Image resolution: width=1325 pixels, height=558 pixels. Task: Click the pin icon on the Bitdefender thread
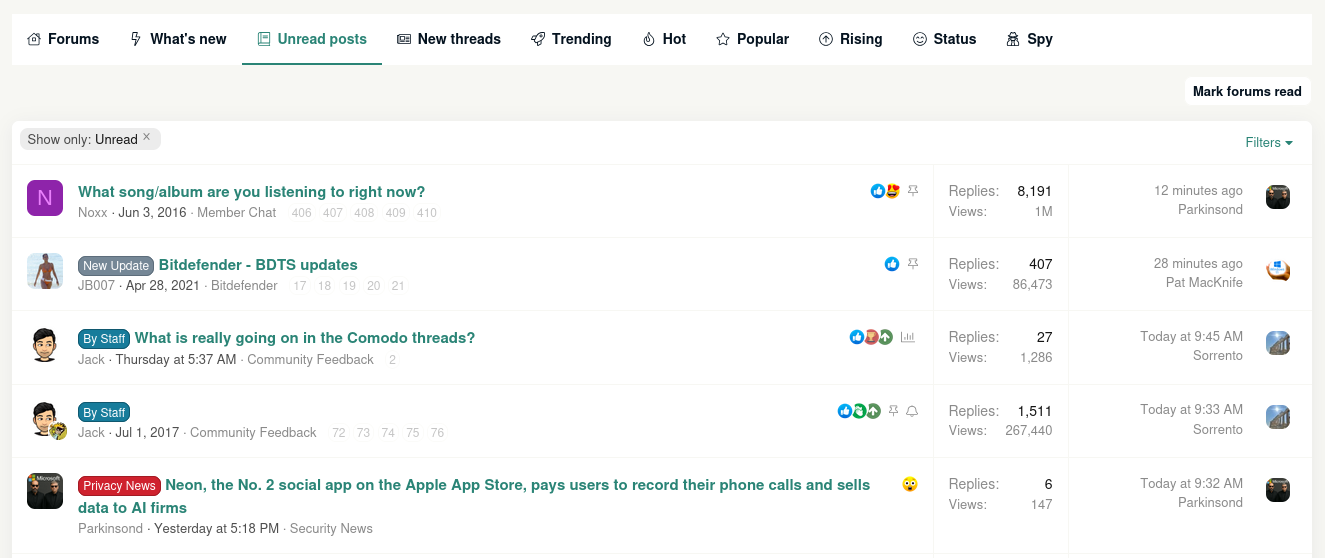pos(912,264)
